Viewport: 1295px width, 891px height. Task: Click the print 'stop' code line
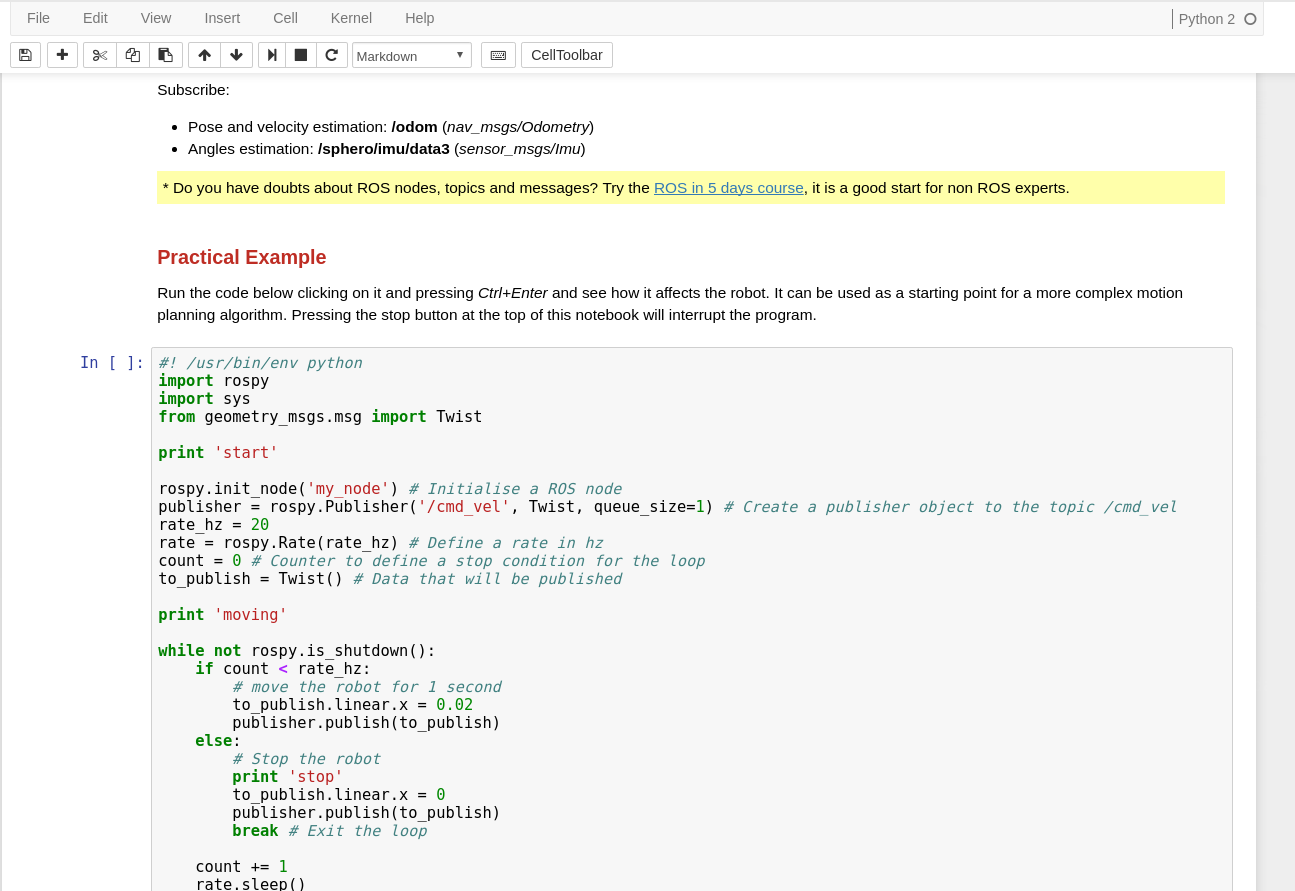tap(287, 777)
